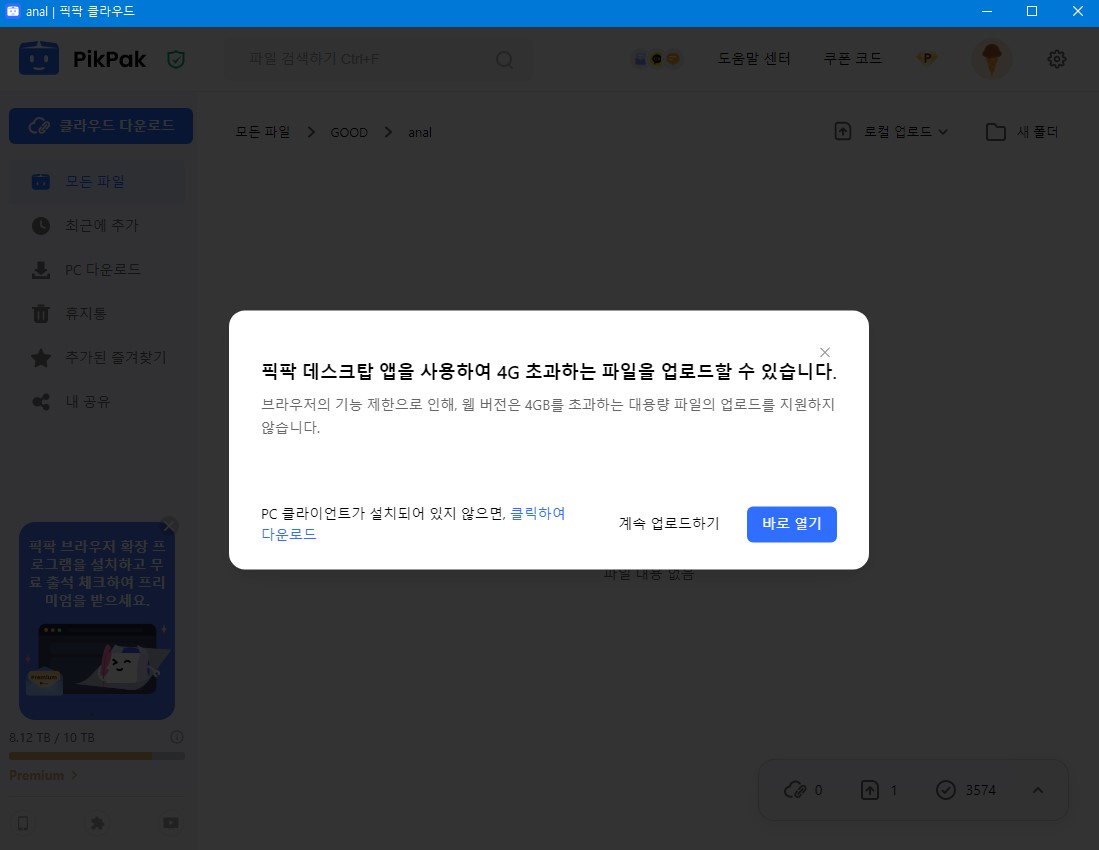Screen dimensions: 1099x850
Task: Select 모든 파일 in sidebar
Action: [98, 181]
